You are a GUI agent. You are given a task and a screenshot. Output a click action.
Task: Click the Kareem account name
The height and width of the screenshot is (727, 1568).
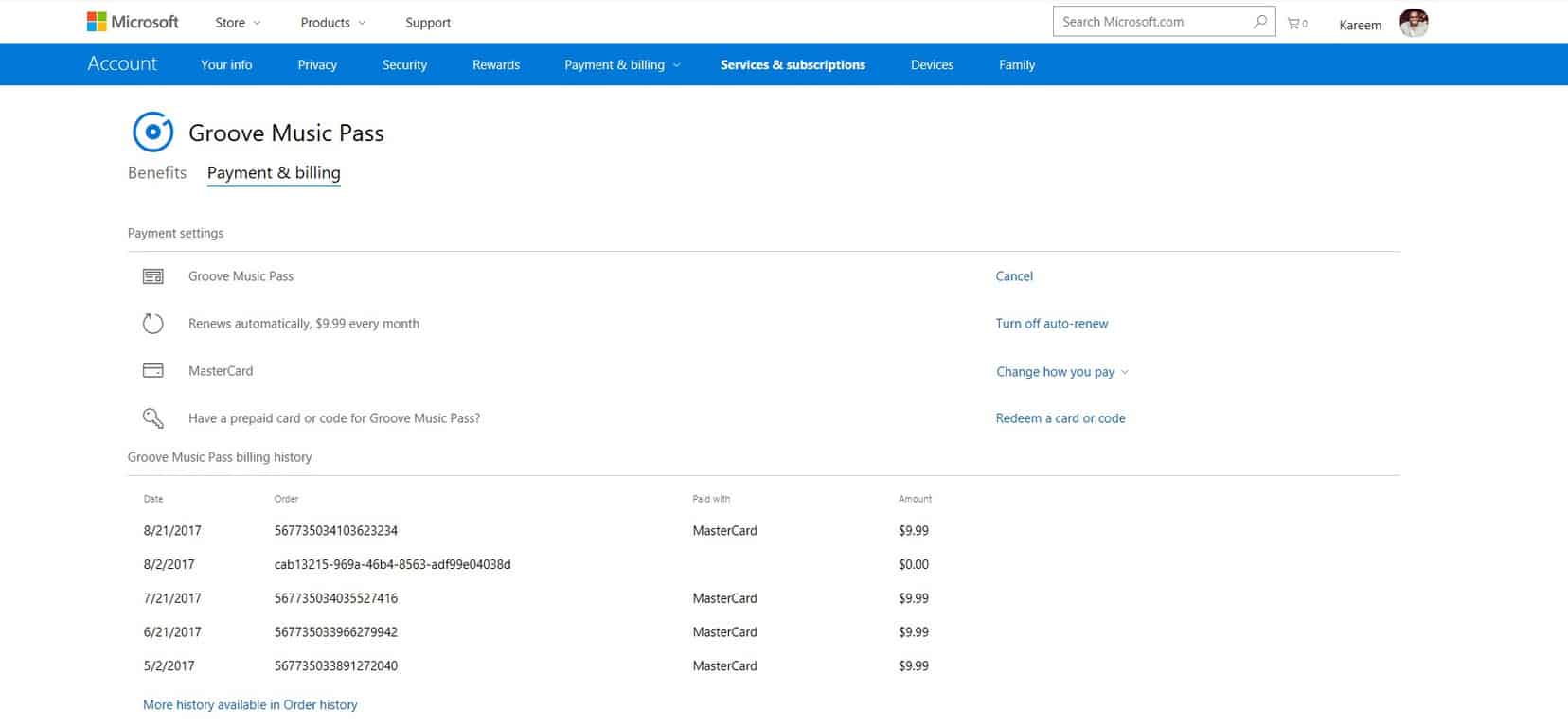[1360, 26]
